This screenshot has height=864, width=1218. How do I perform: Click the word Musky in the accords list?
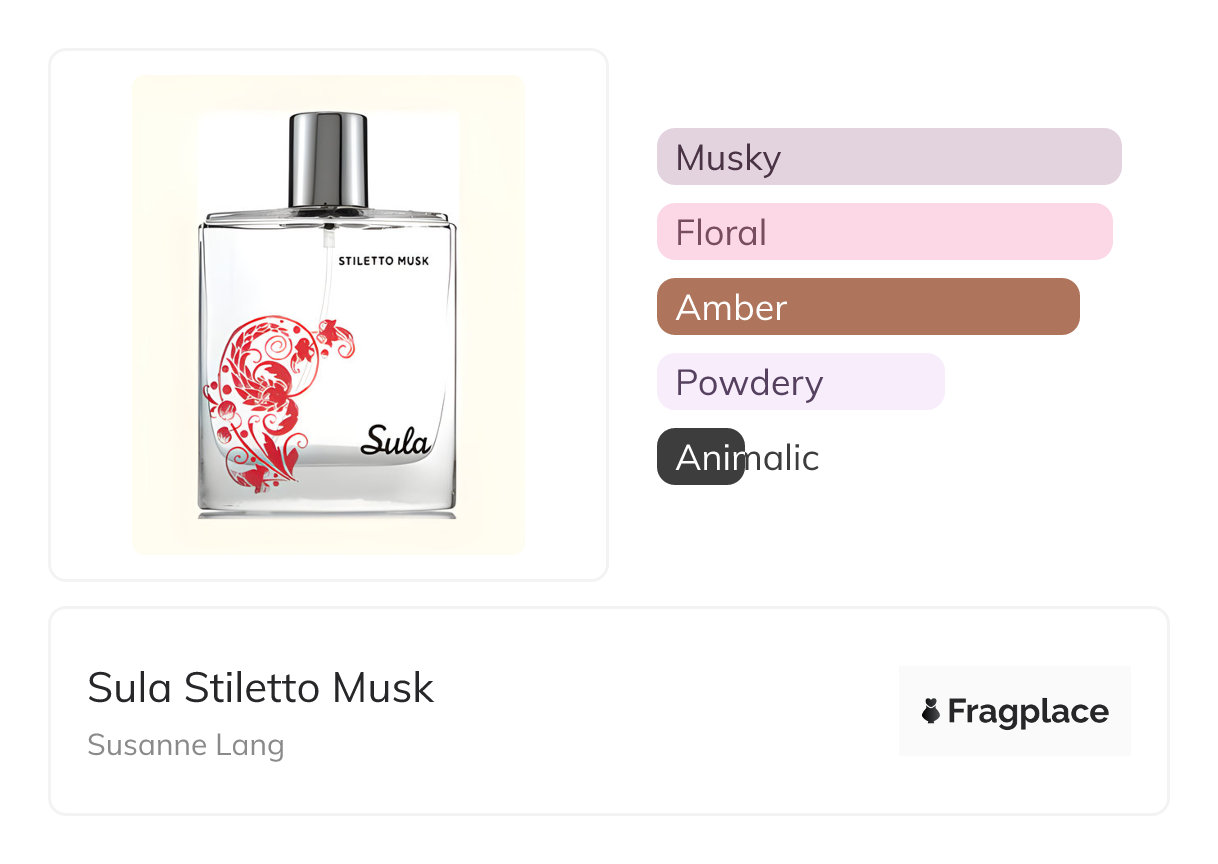[x=728, y=157]
